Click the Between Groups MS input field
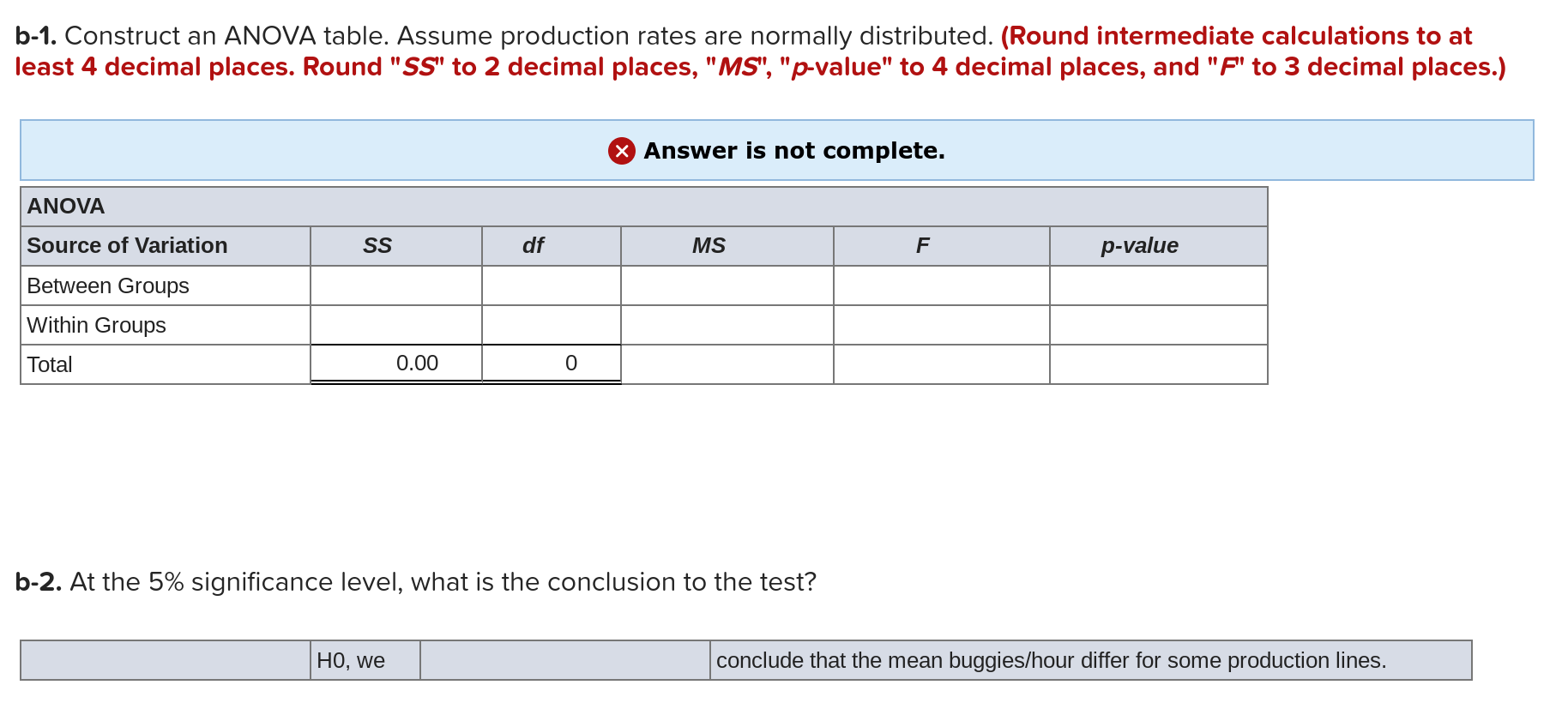 click(726, 285)
